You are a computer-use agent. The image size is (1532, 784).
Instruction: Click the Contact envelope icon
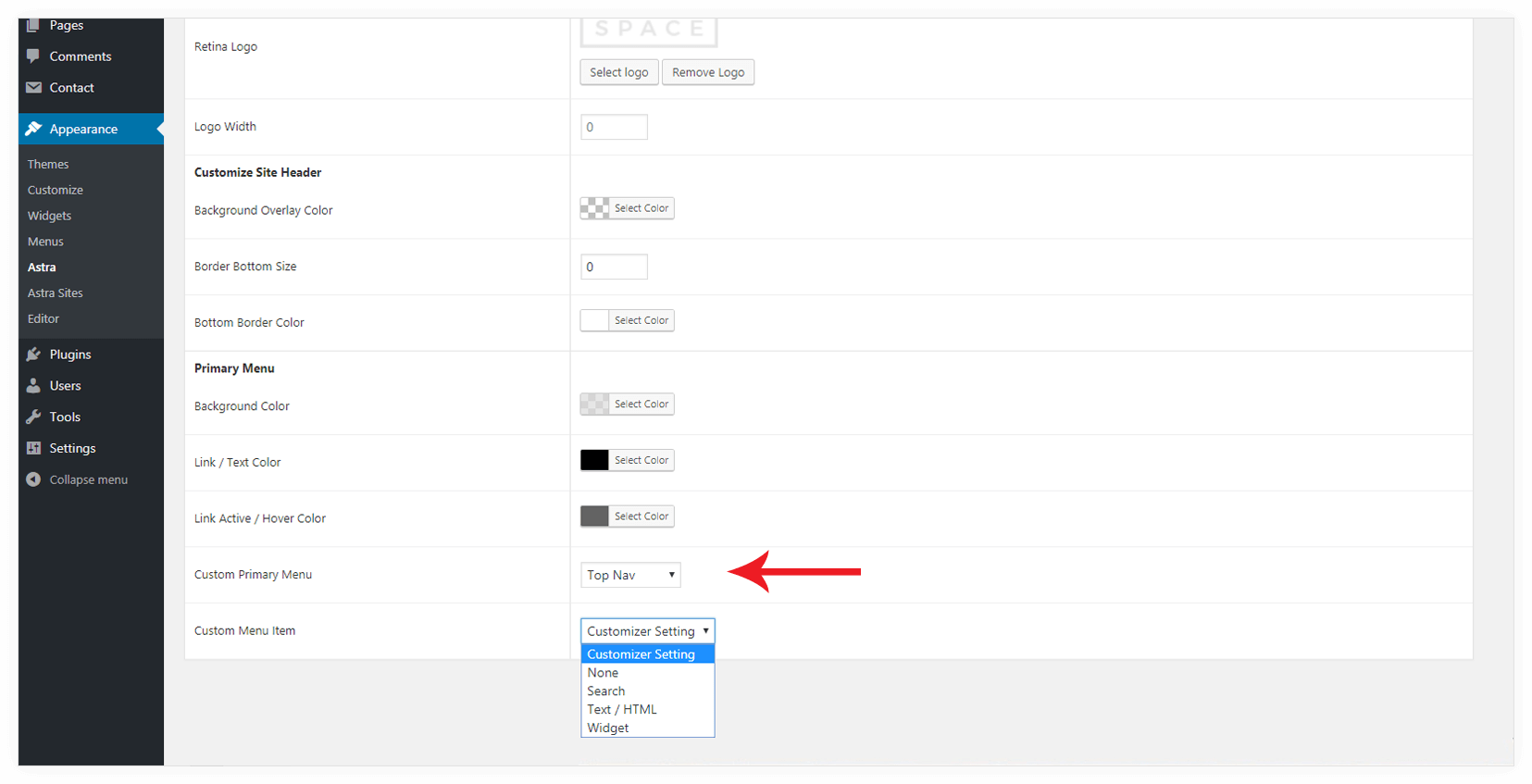[x=33, y=88]
